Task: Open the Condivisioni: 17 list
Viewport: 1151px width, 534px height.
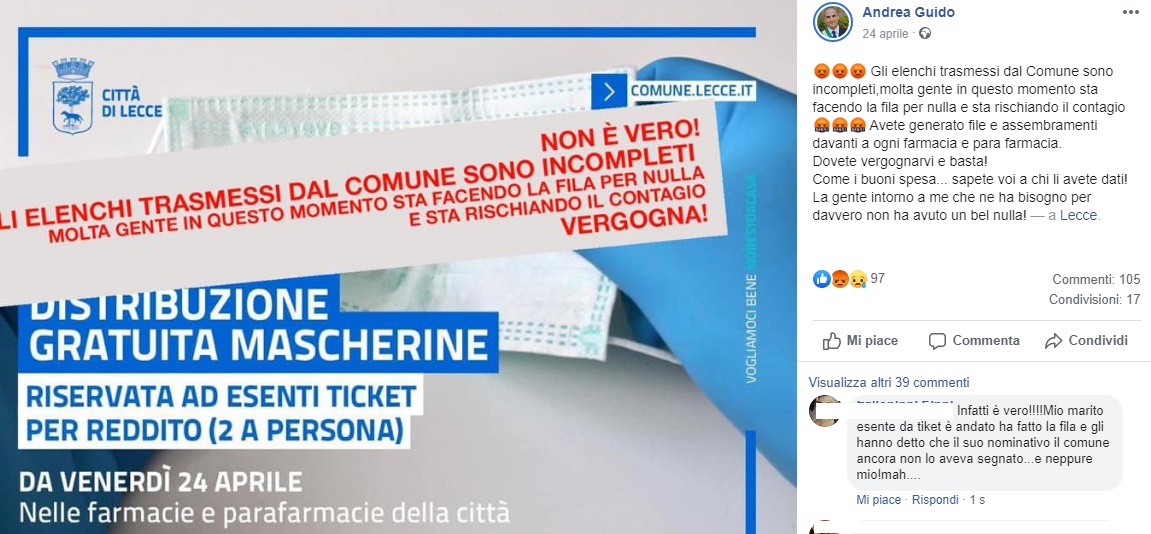Action: (1094, 300)
